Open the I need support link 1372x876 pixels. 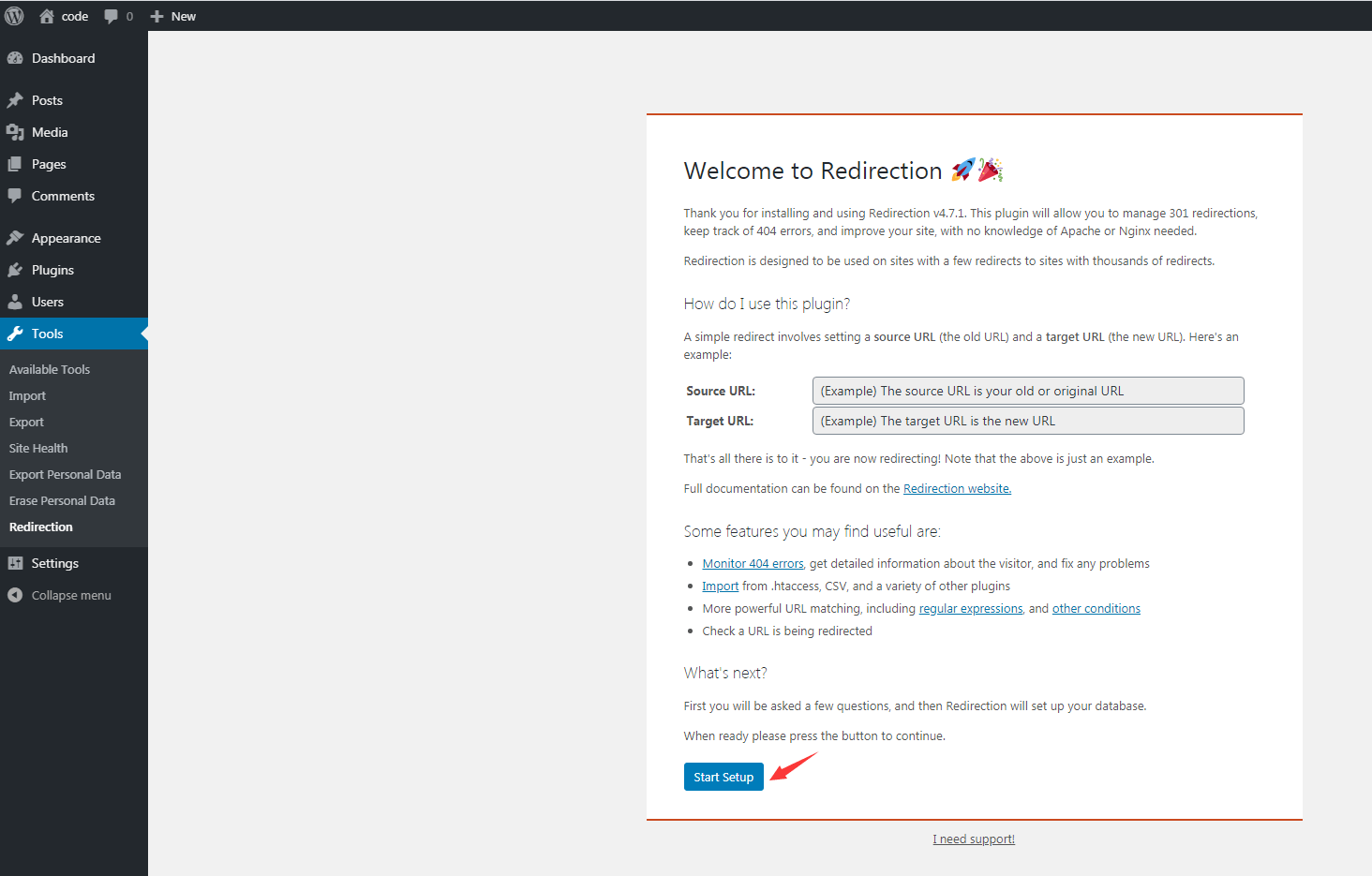tap(974, 838)
